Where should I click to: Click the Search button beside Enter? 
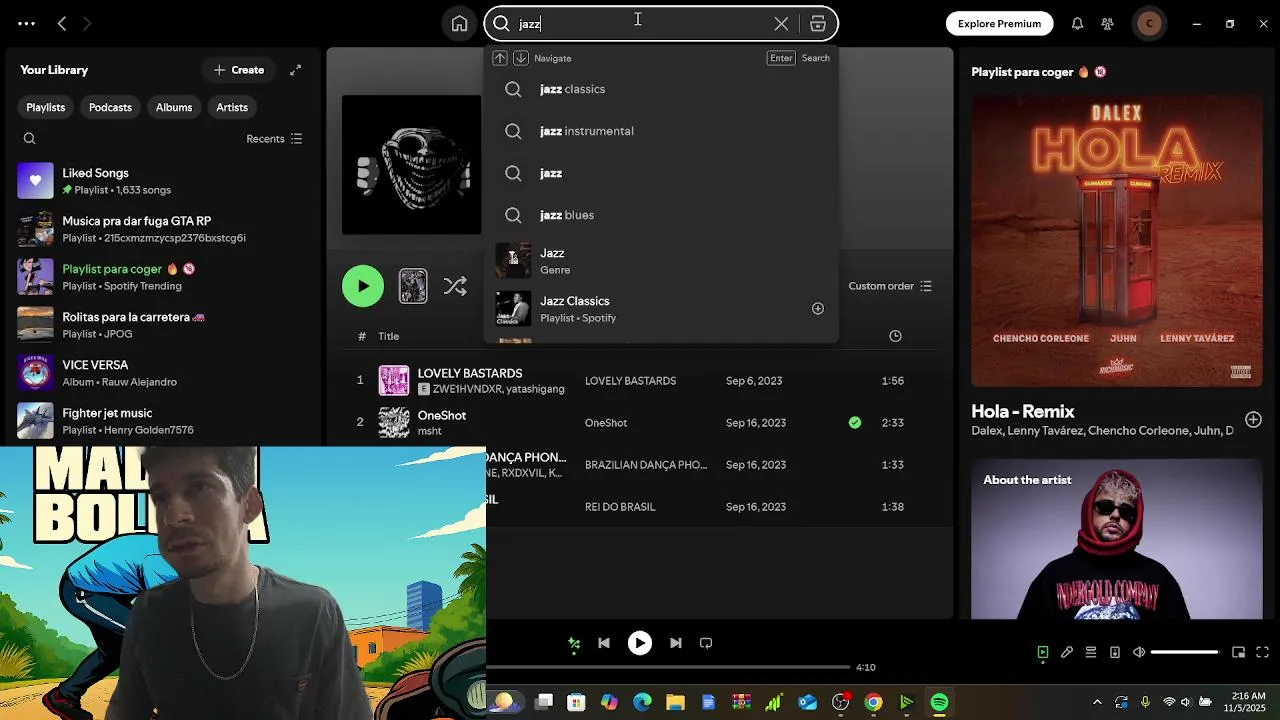(815, 58)
